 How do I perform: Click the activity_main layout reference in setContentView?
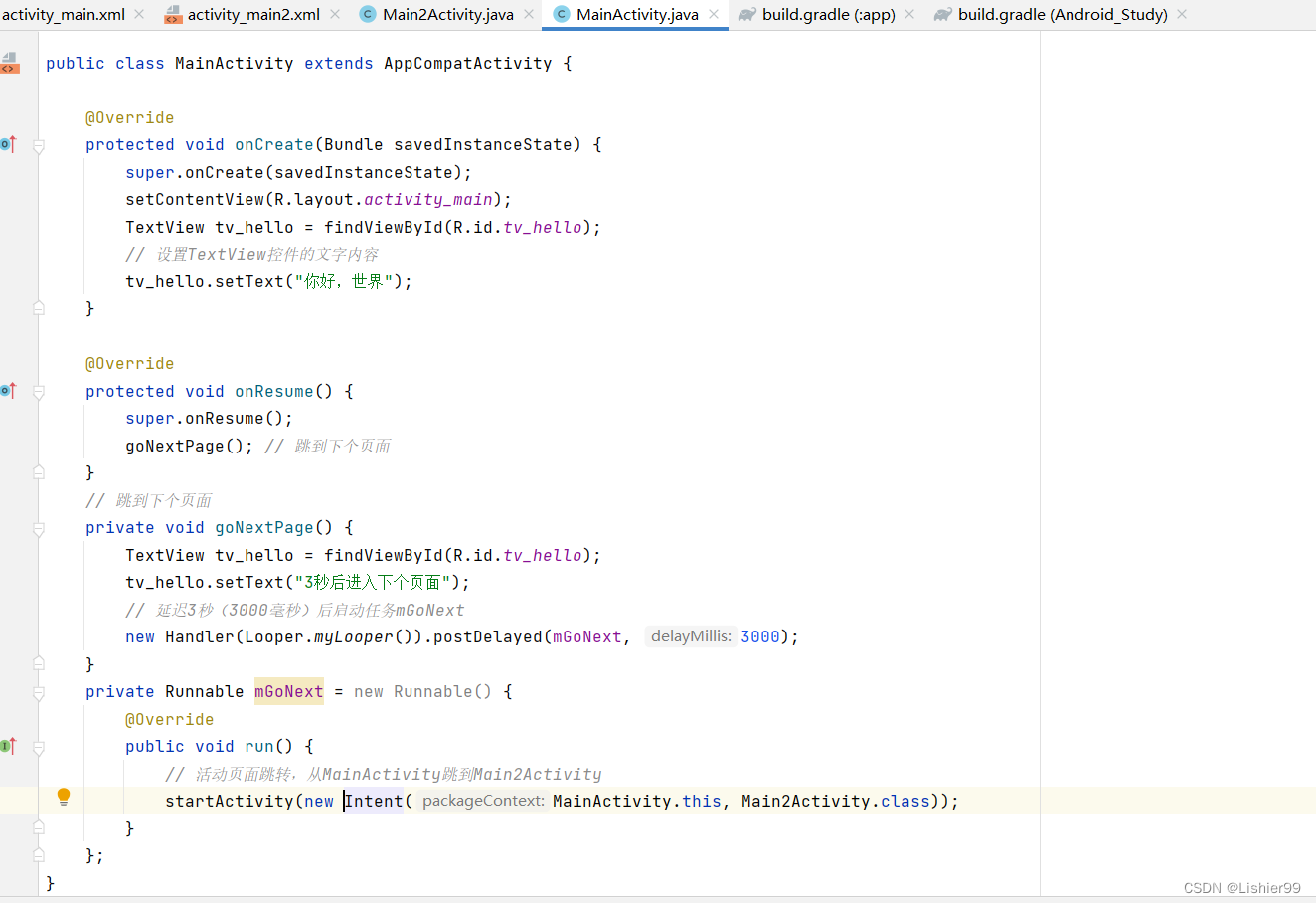(428, 199)
